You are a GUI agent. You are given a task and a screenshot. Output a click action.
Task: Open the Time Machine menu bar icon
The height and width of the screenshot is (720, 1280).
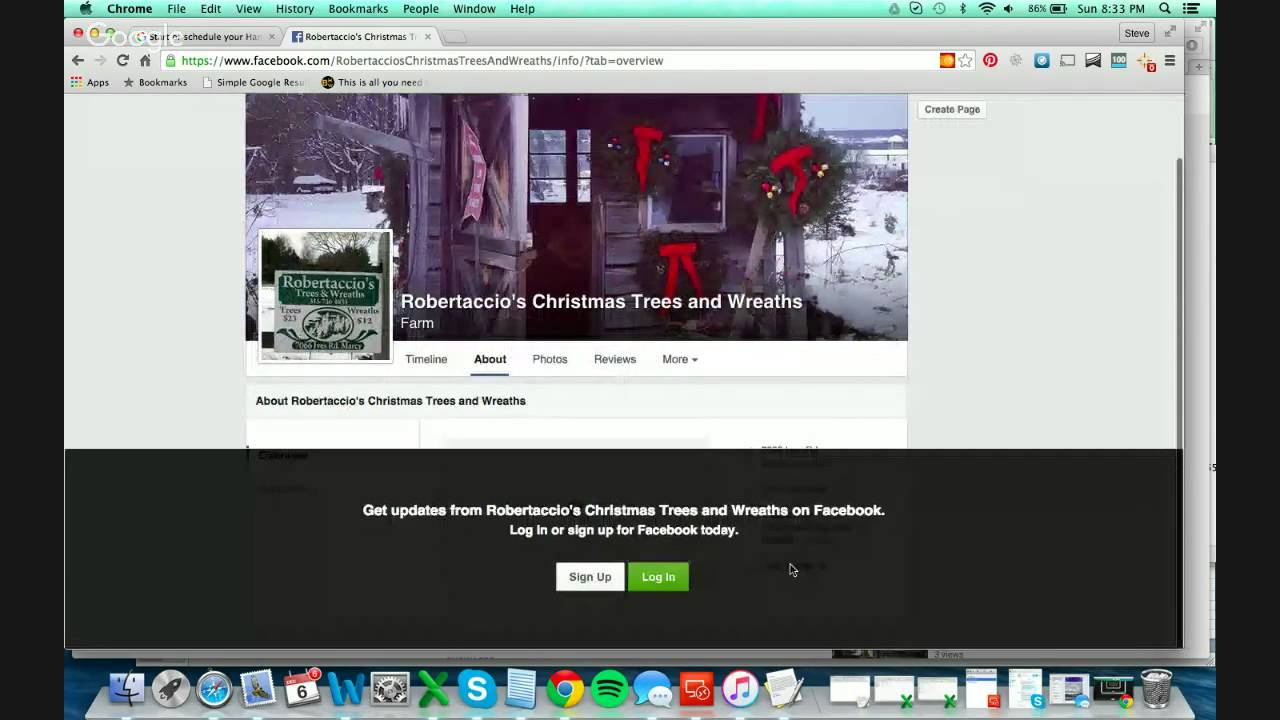(x=939, y=8)
